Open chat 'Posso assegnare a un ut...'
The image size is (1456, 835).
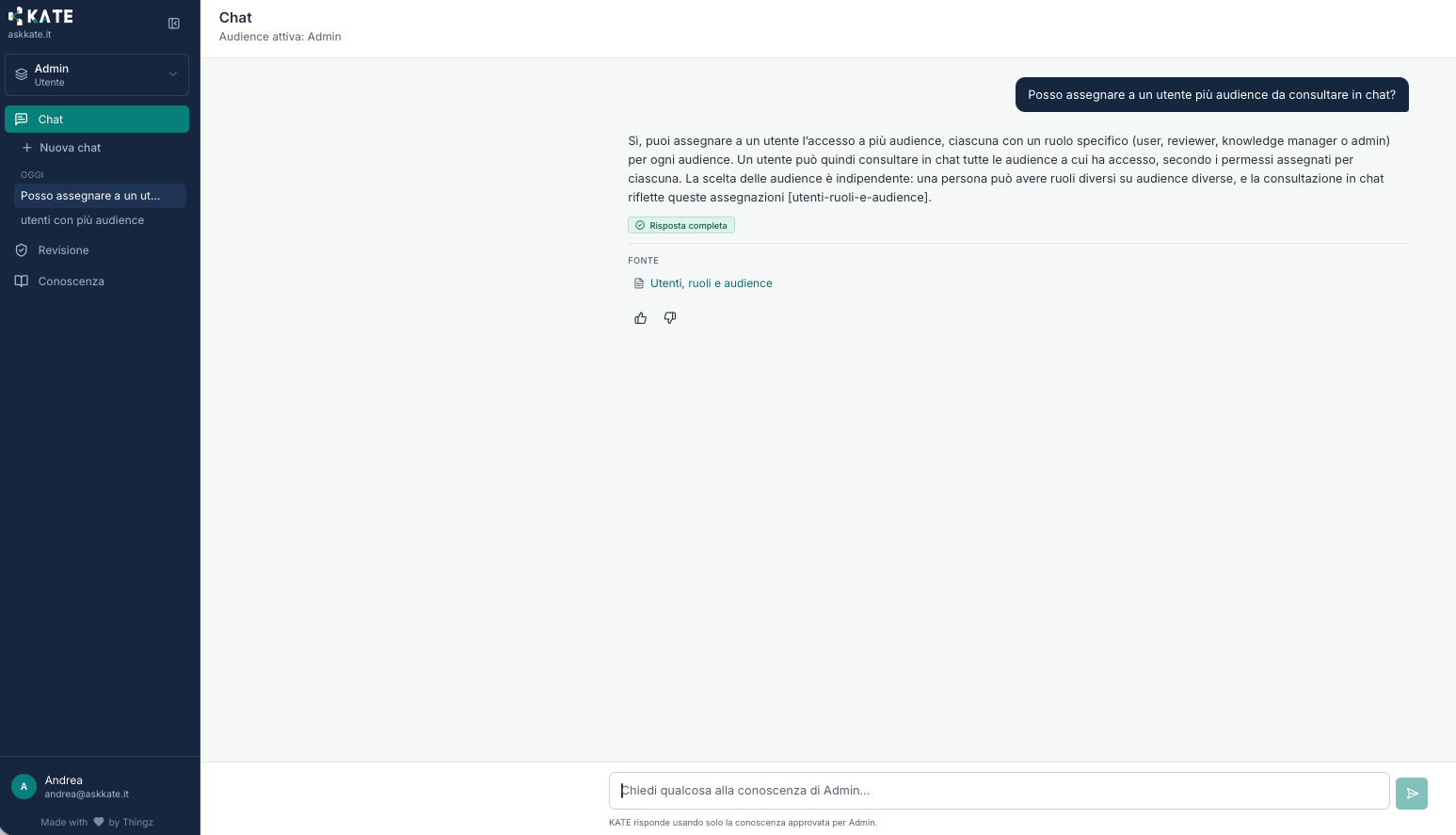(100, 196)
